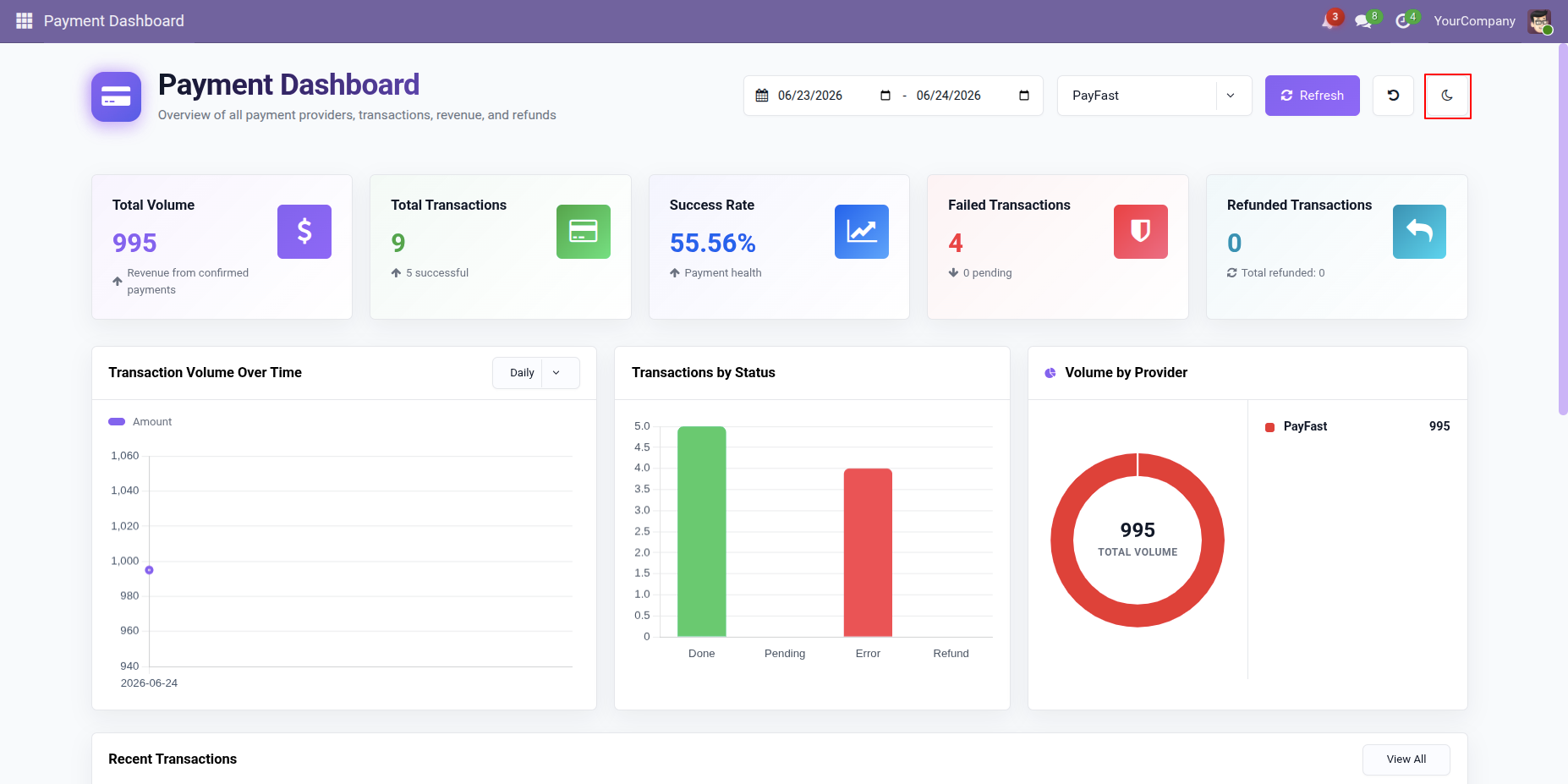Click the View All button
Viewport: 1568px width, 784px height.
[1406, 759]
